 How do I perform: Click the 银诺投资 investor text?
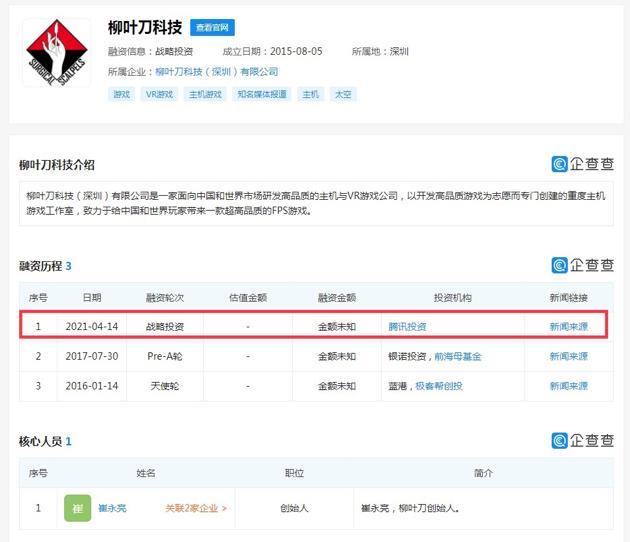[x=407, y=356]
